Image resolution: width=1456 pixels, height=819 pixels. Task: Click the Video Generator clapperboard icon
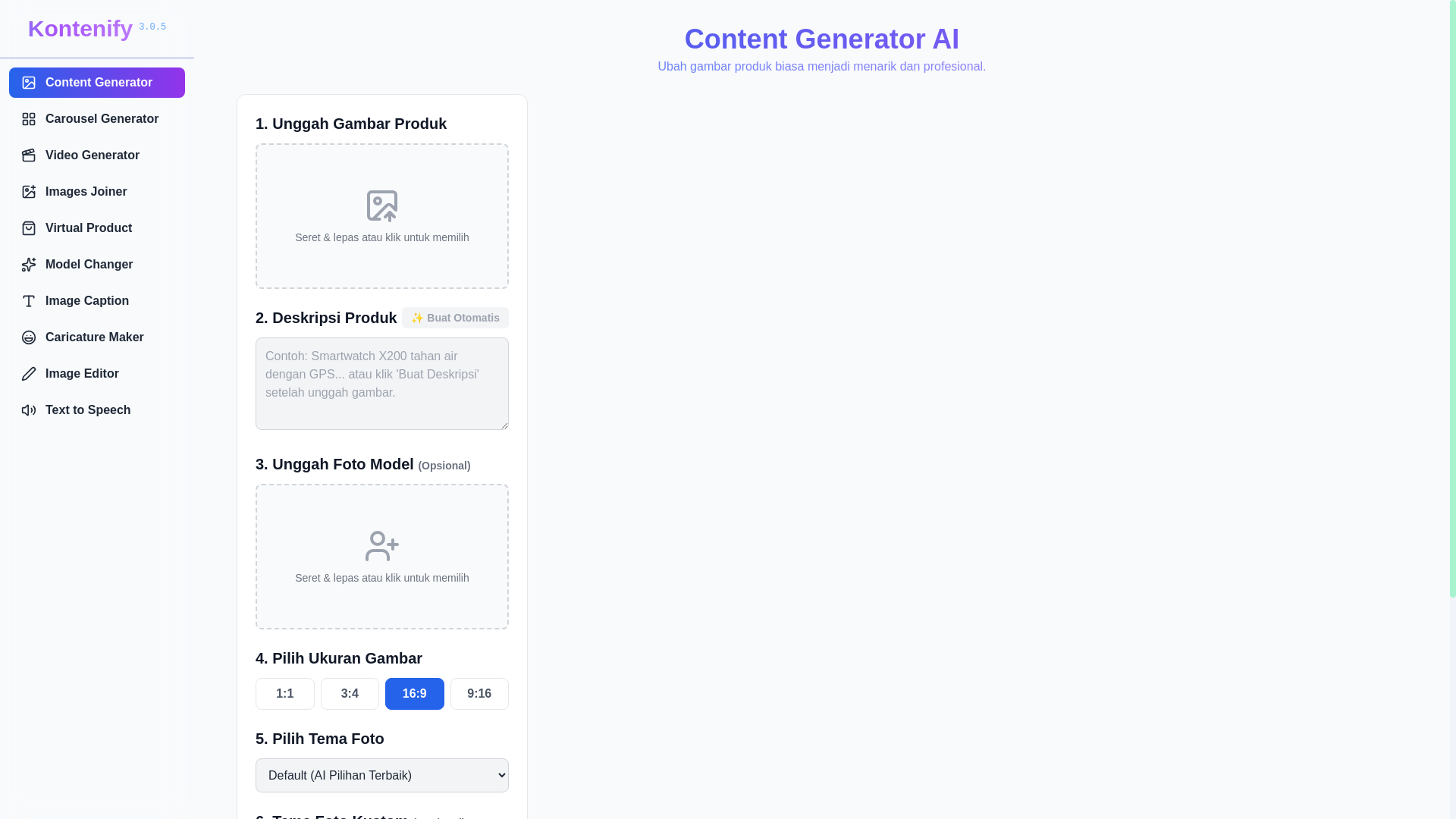pyautogui.click(x=29, y=155)
